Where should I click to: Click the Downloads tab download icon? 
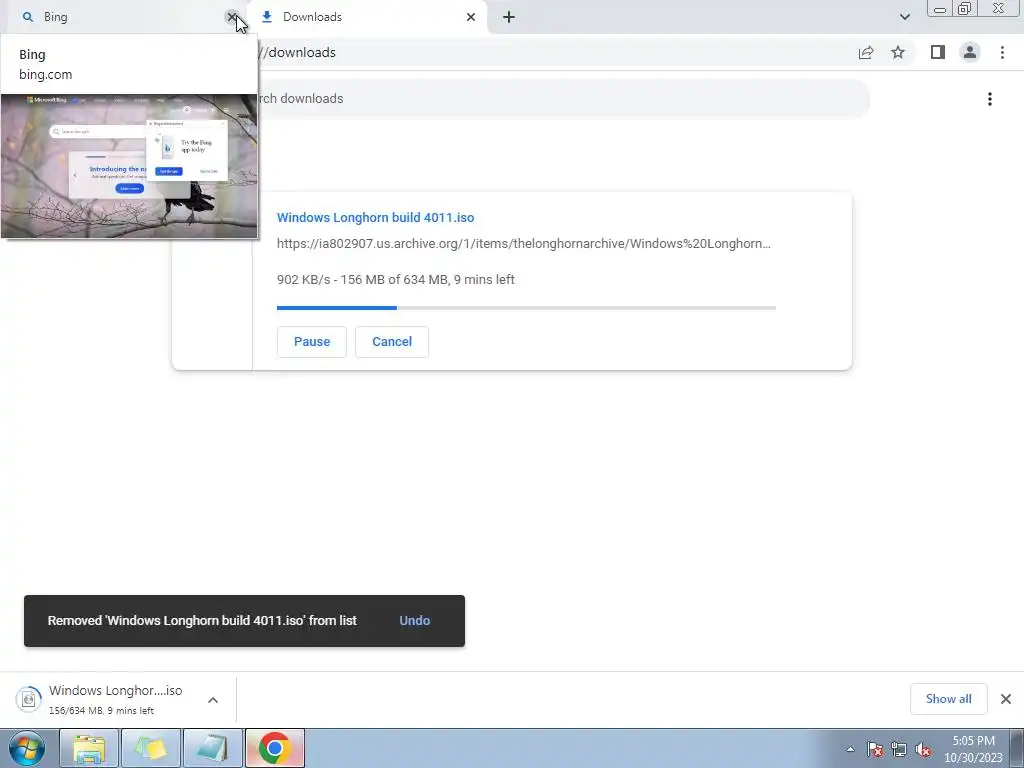(x=266, y=17)
